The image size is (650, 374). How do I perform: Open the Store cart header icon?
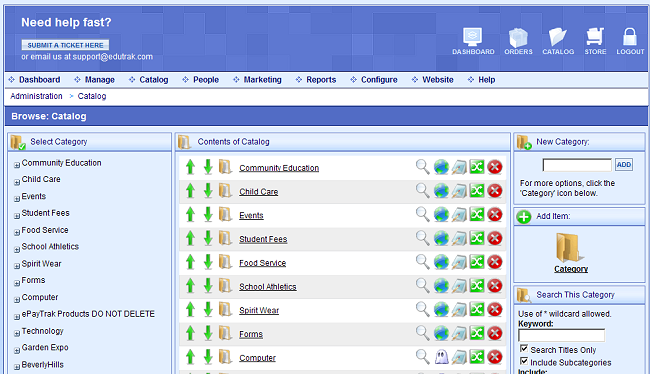(595, 41)
